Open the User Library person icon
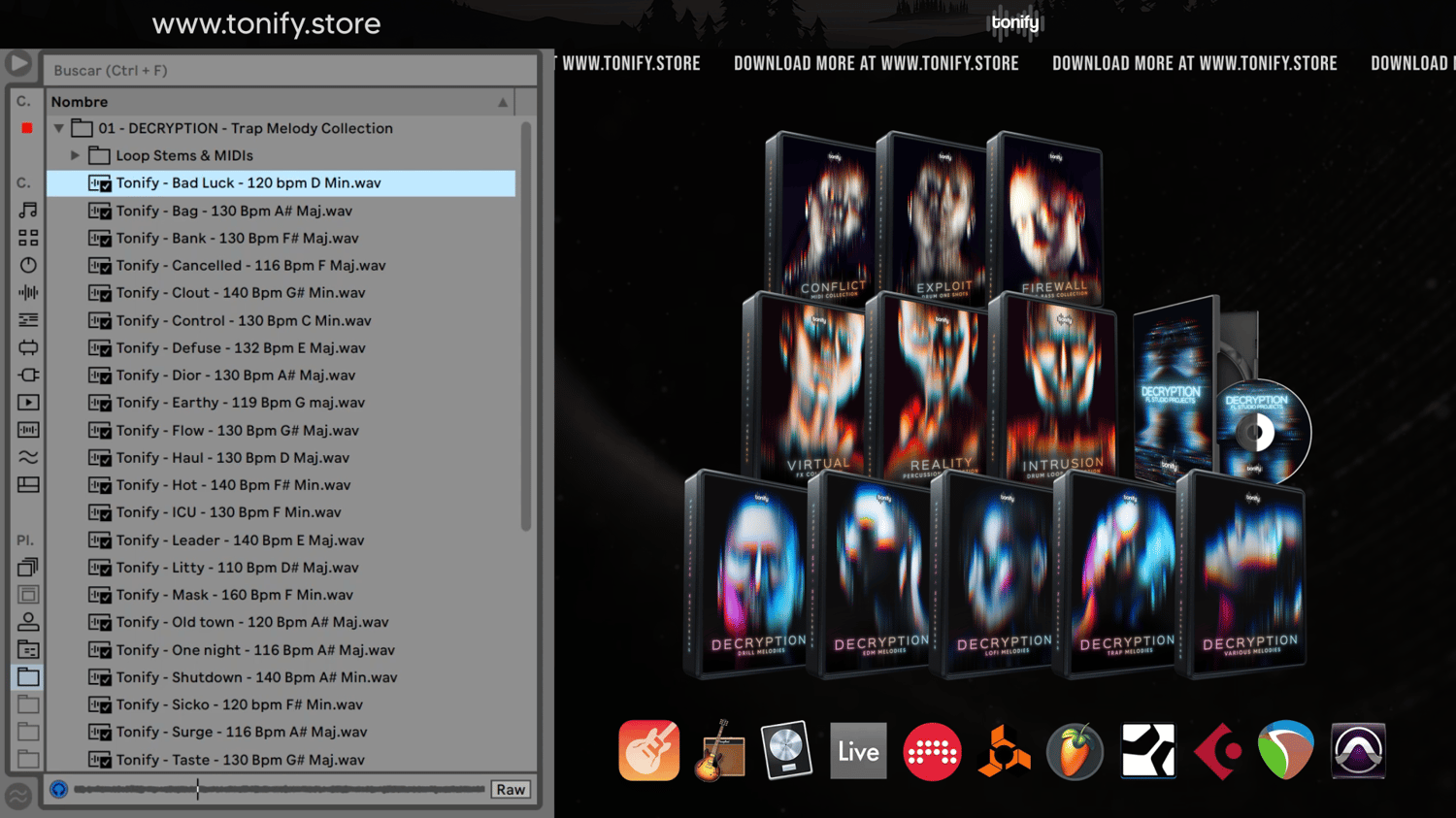Image resolution: width=1456 pixels, height=818 pixels. pyautogui.click(x=28, y=622)
